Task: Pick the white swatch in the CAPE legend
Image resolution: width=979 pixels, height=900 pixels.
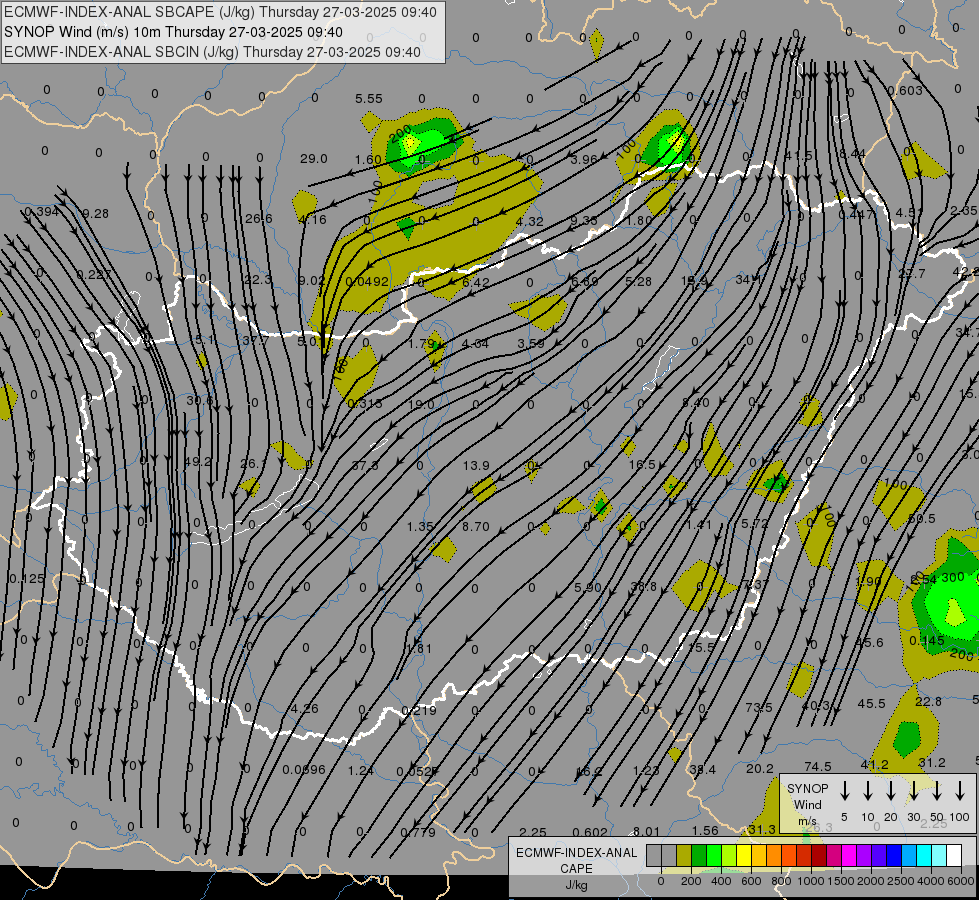Action: point(954,855)
